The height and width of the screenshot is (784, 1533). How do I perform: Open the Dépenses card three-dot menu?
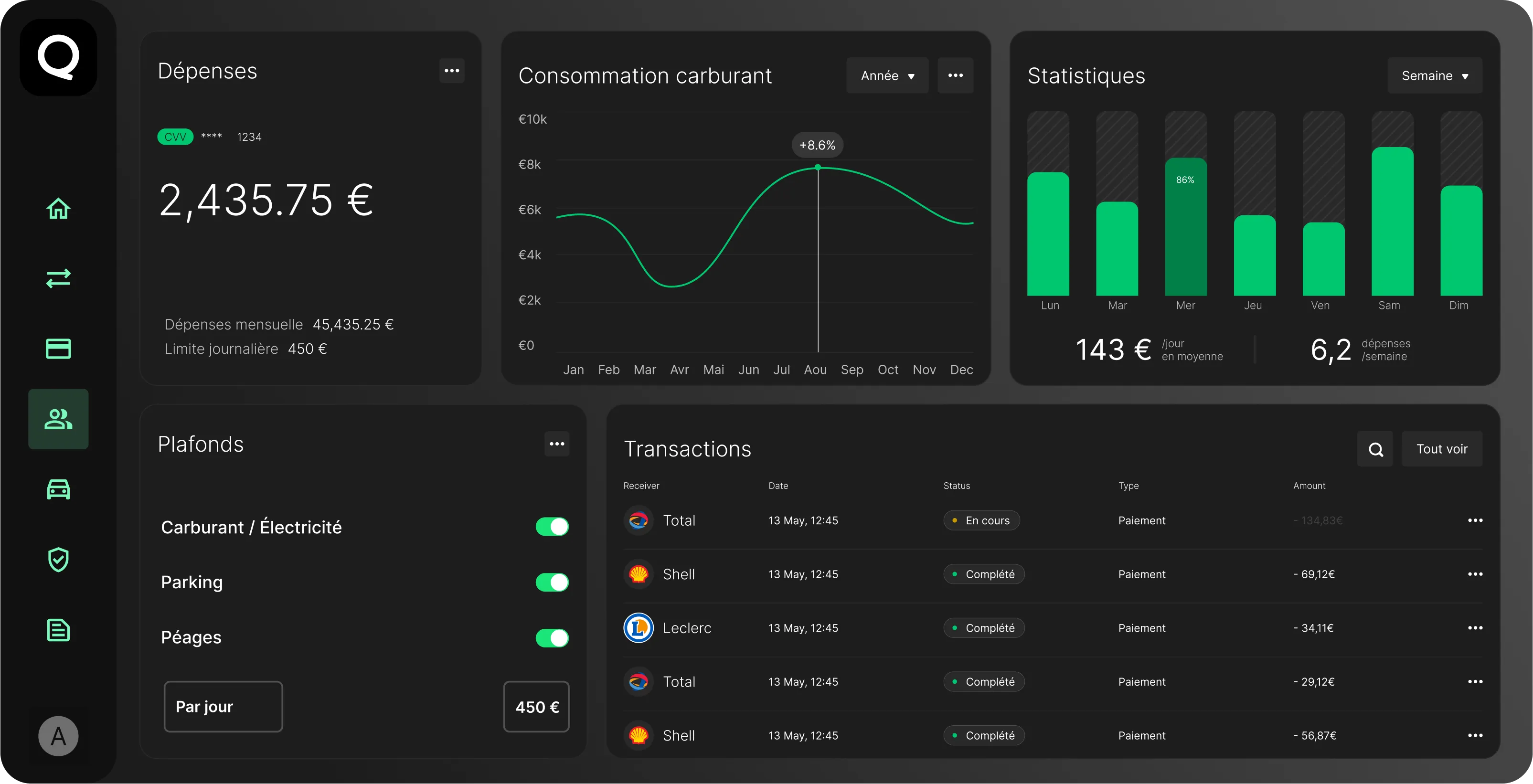tap(452, 71)
